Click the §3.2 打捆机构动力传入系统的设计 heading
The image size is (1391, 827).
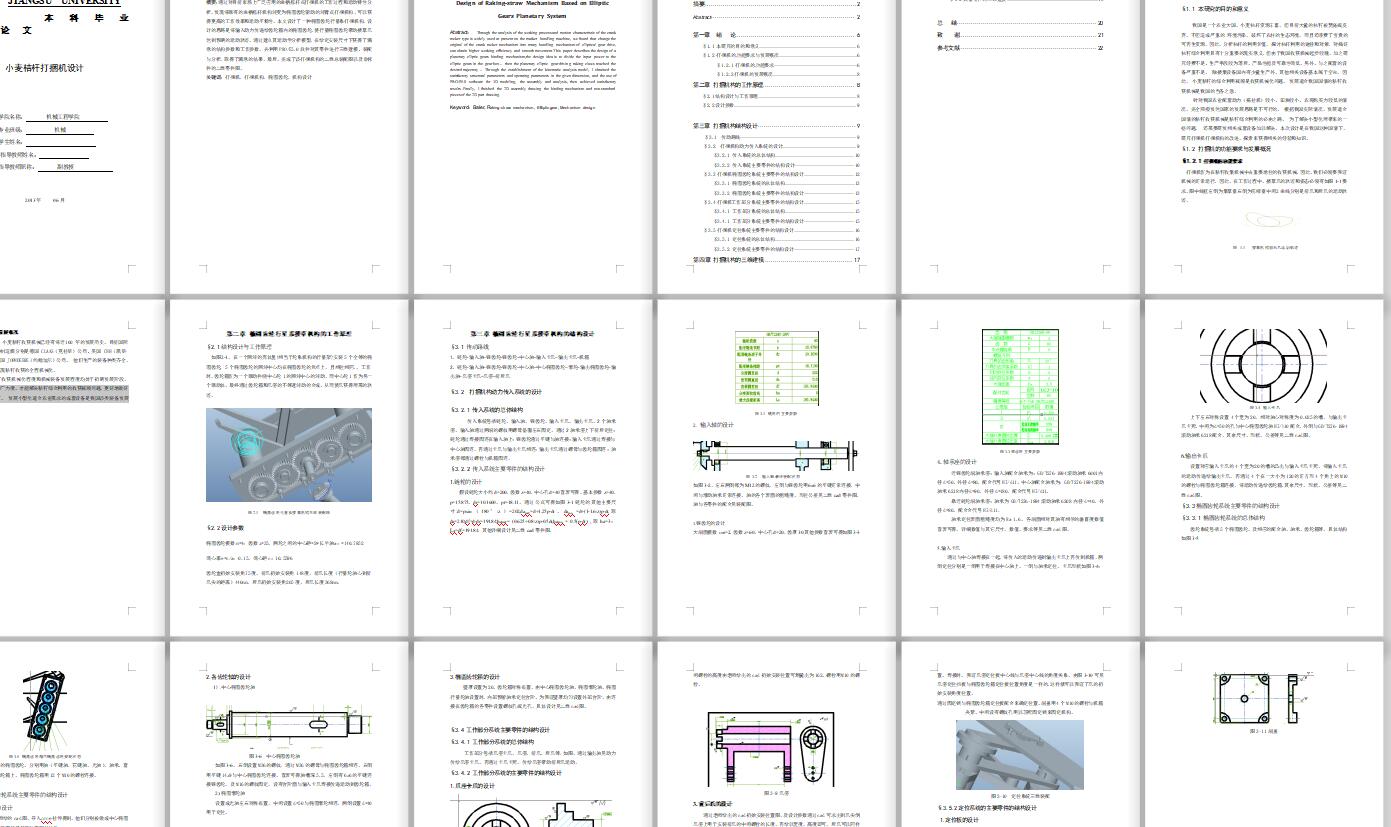[x=496, y=392]
